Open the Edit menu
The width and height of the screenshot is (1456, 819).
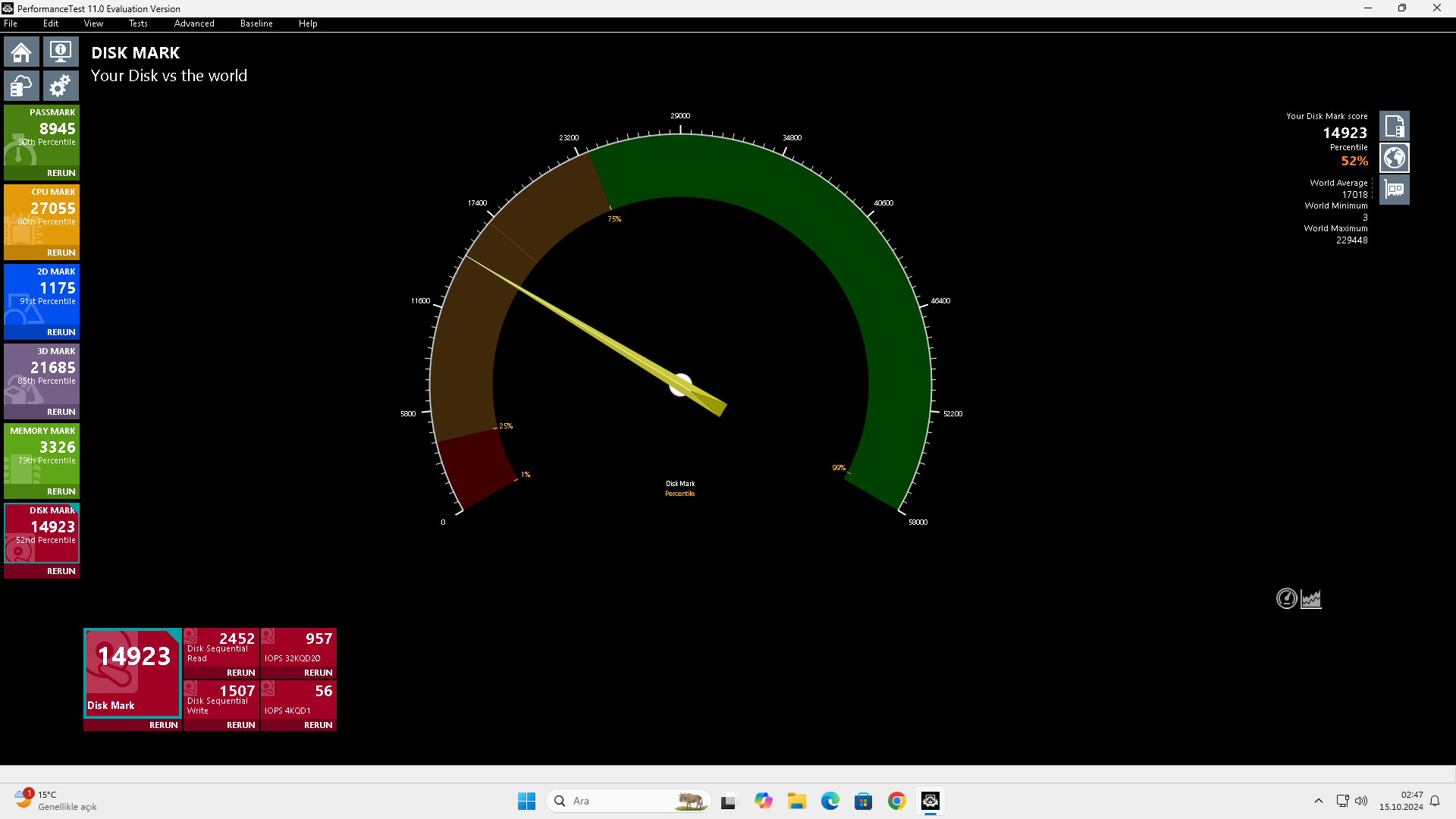click(51, 24)
